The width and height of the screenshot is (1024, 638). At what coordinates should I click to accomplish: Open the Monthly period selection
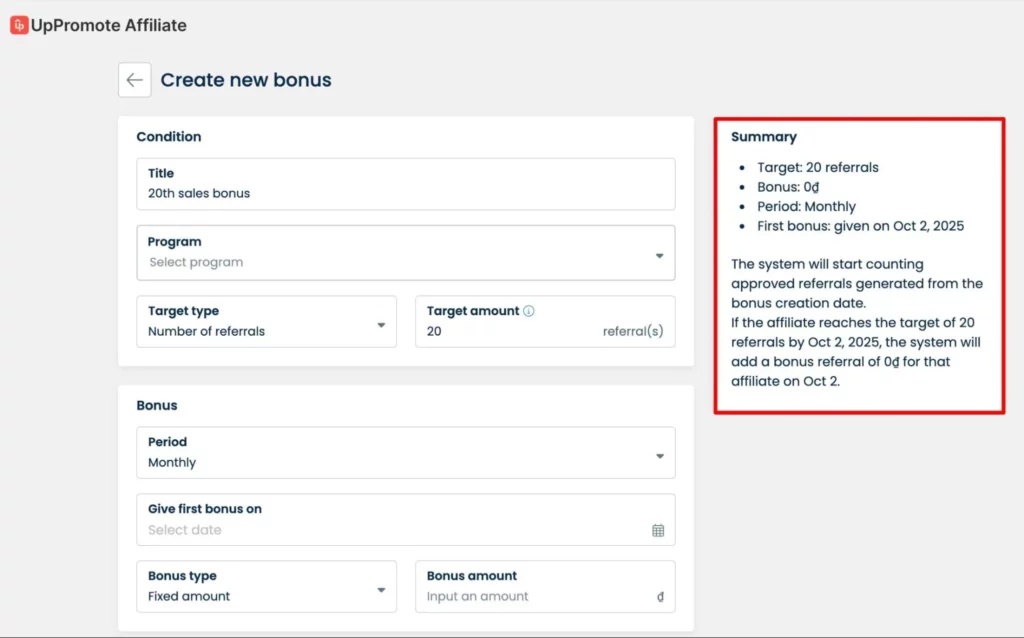(x=172, y=463)
